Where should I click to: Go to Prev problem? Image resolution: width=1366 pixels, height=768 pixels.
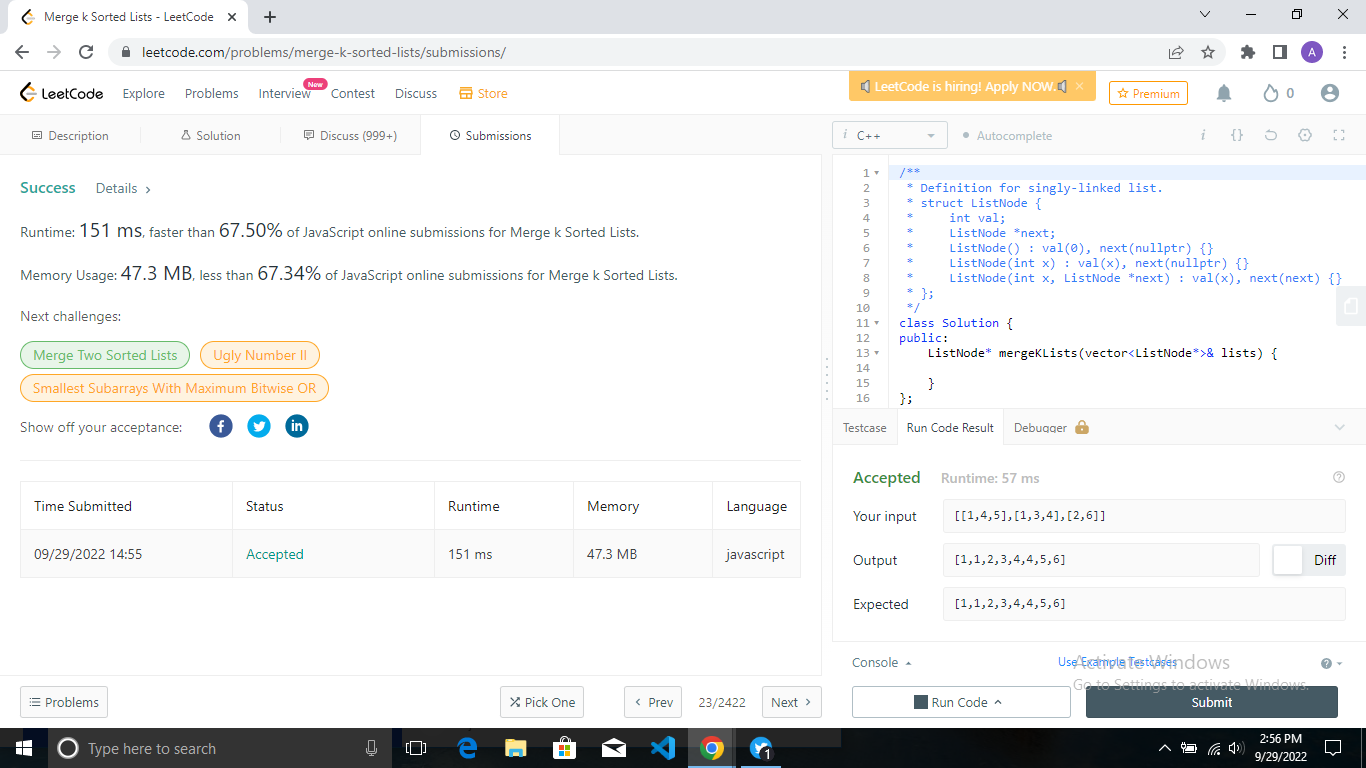coord(653,702)
